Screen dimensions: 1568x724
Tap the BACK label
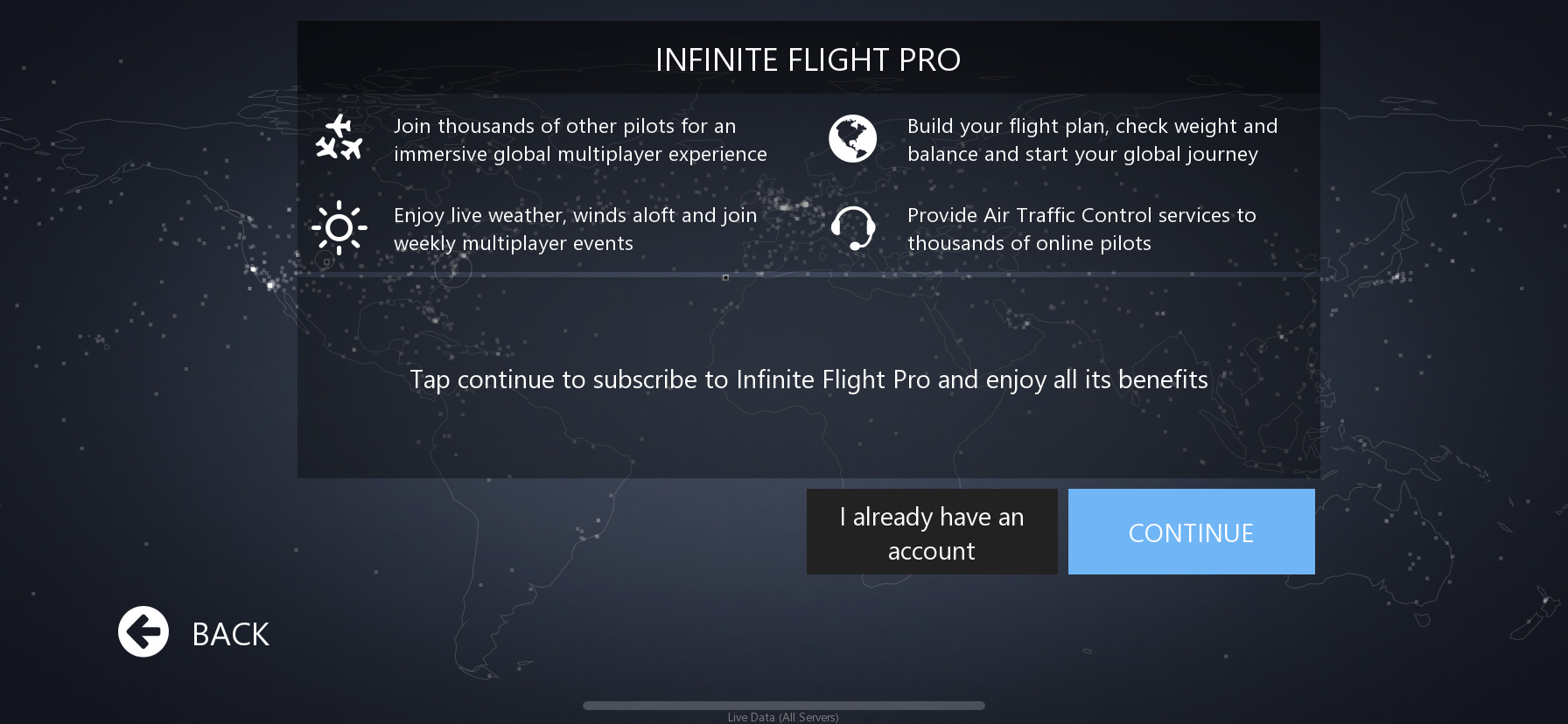tap(230, 634)
